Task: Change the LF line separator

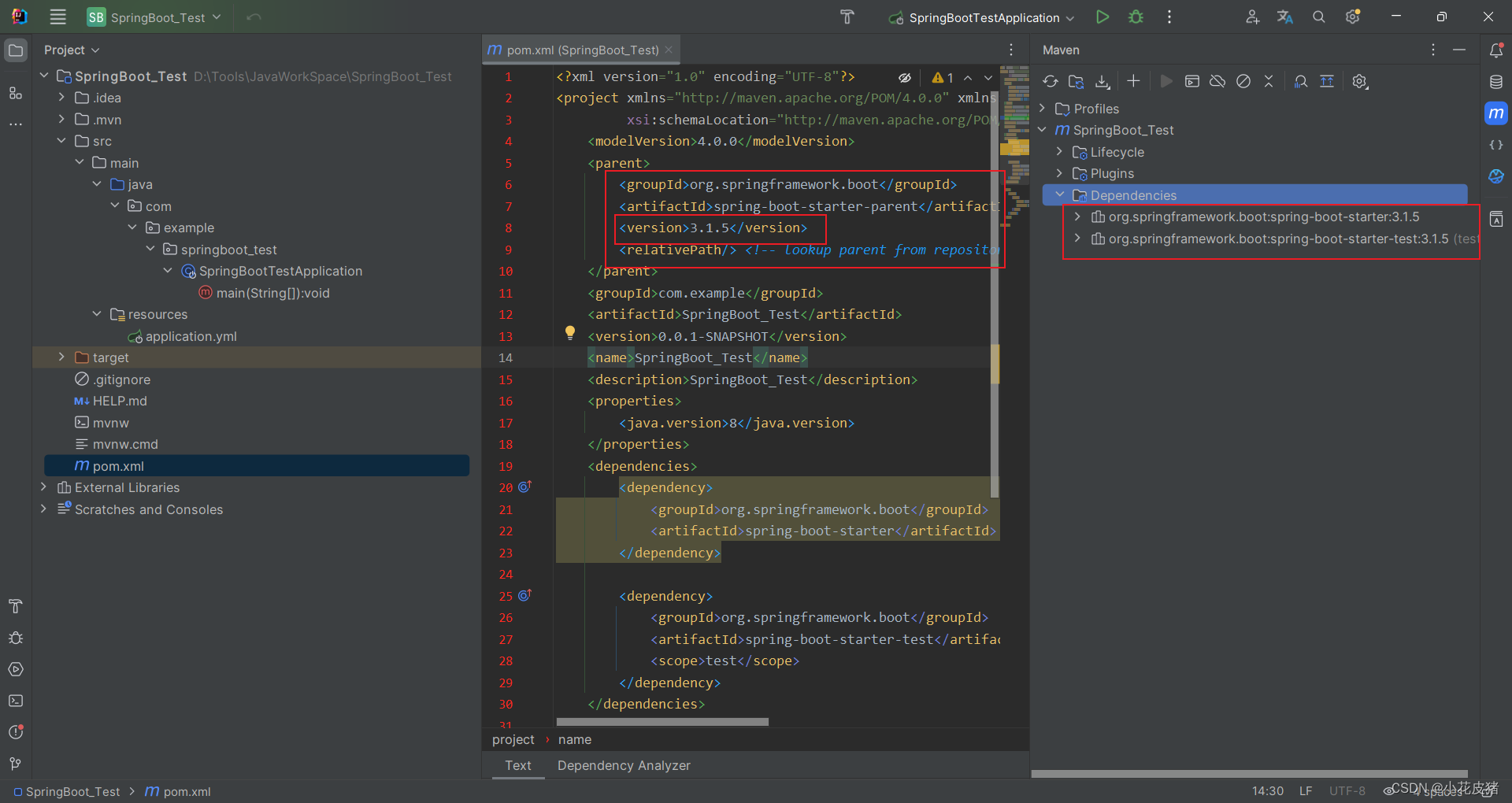Action: pos(1306,790)
